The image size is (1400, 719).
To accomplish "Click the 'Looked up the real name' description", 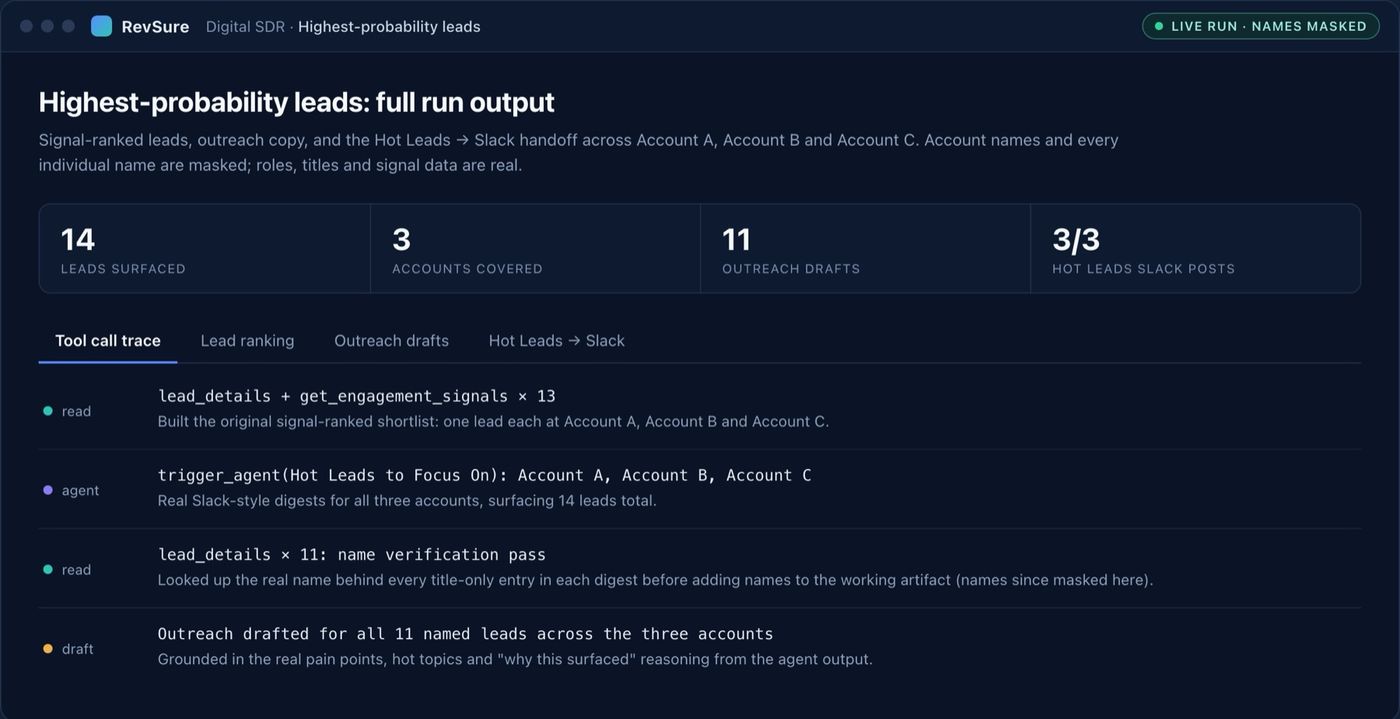I will point(656,579).
